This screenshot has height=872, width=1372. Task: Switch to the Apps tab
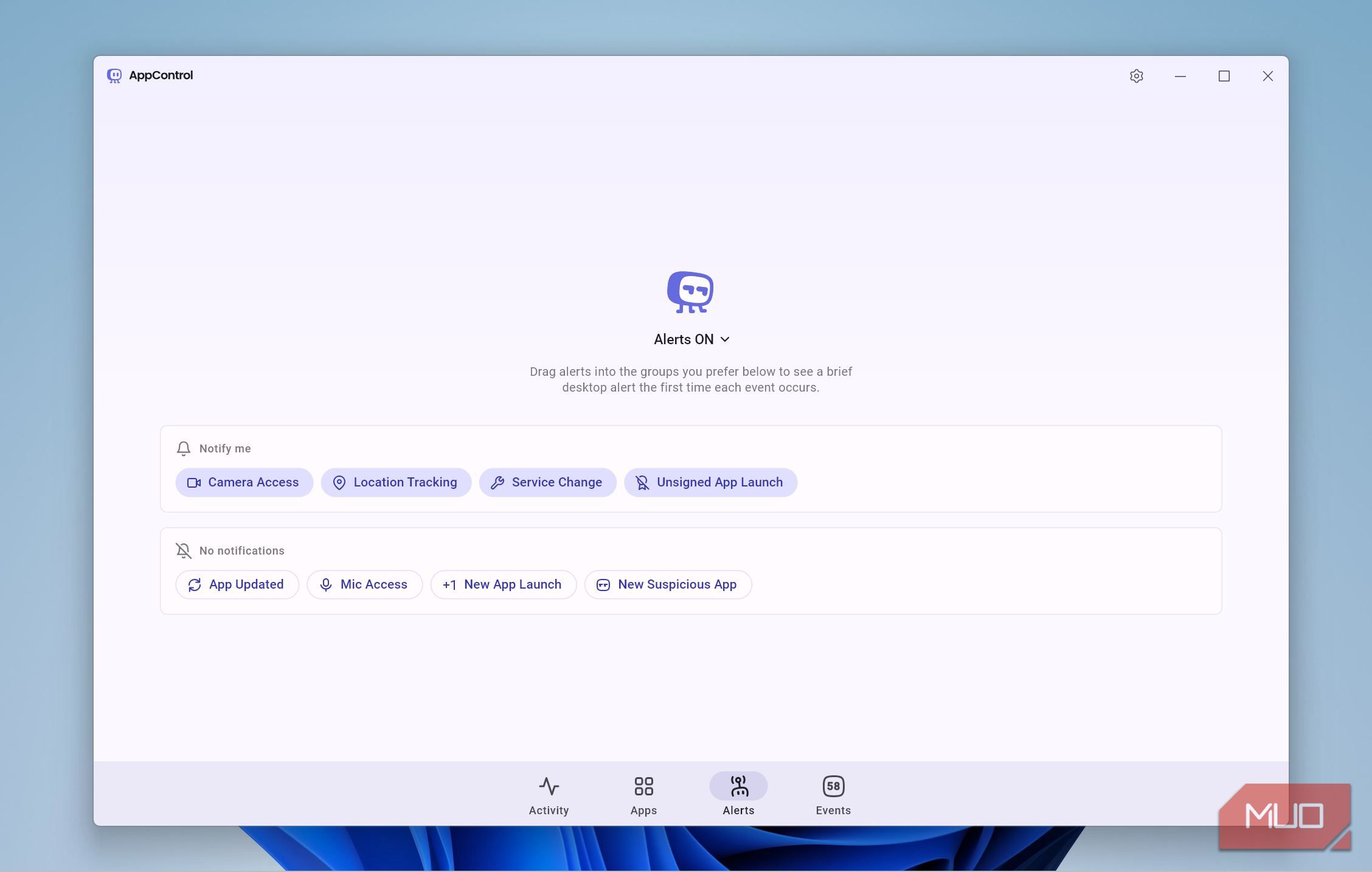pos(643,795)
